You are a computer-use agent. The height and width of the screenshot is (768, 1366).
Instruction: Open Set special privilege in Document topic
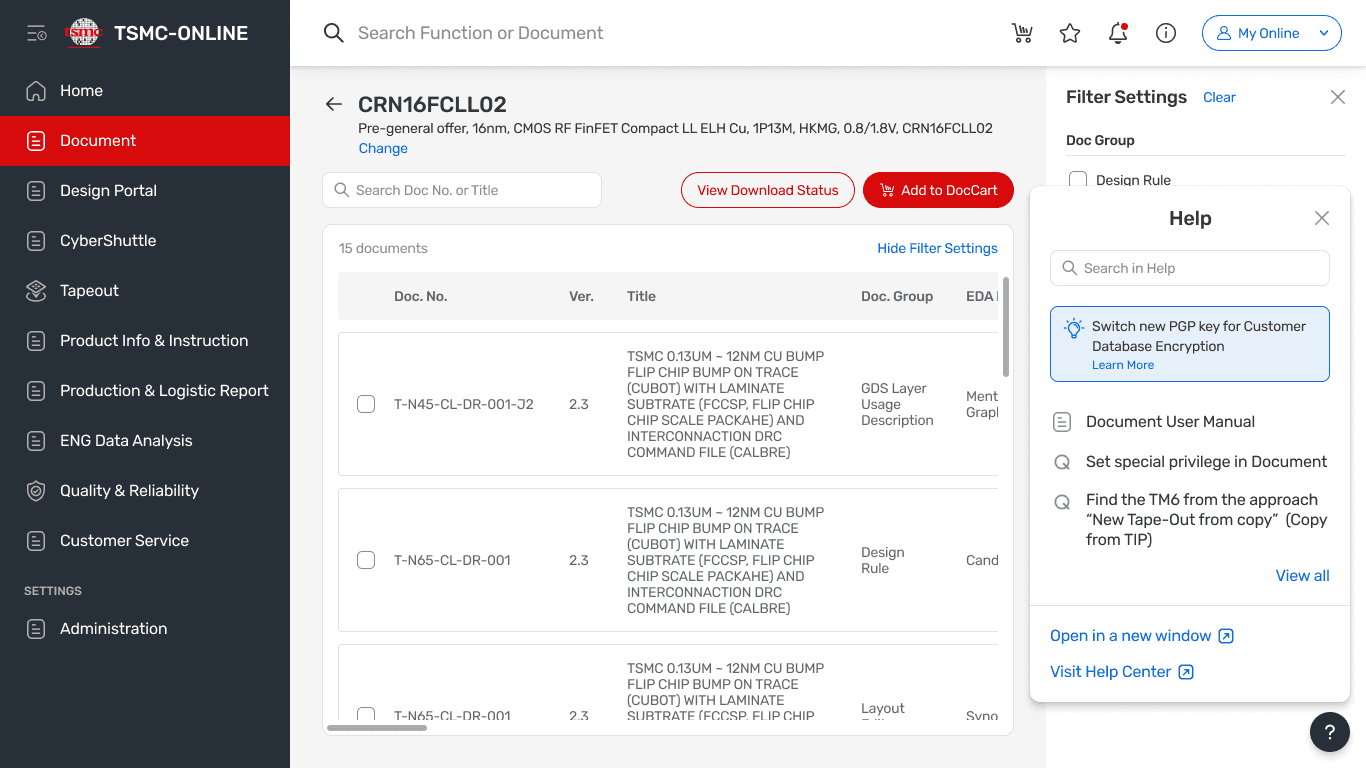[x=1206, y=462]
